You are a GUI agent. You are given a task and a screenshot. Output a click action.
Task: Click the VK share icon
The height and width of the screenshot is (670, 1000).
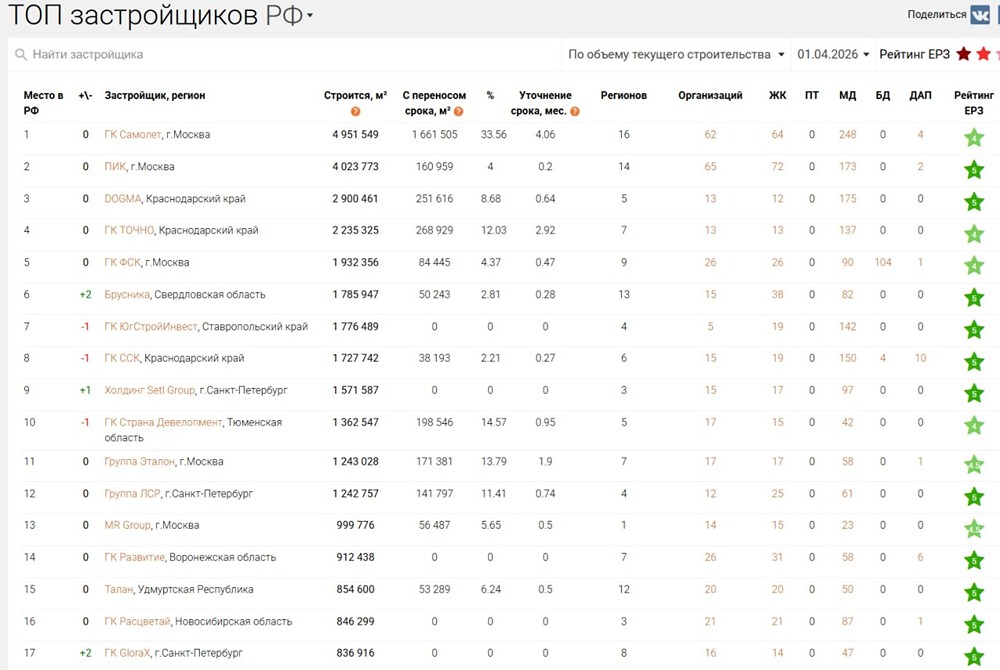coord(982,13)
